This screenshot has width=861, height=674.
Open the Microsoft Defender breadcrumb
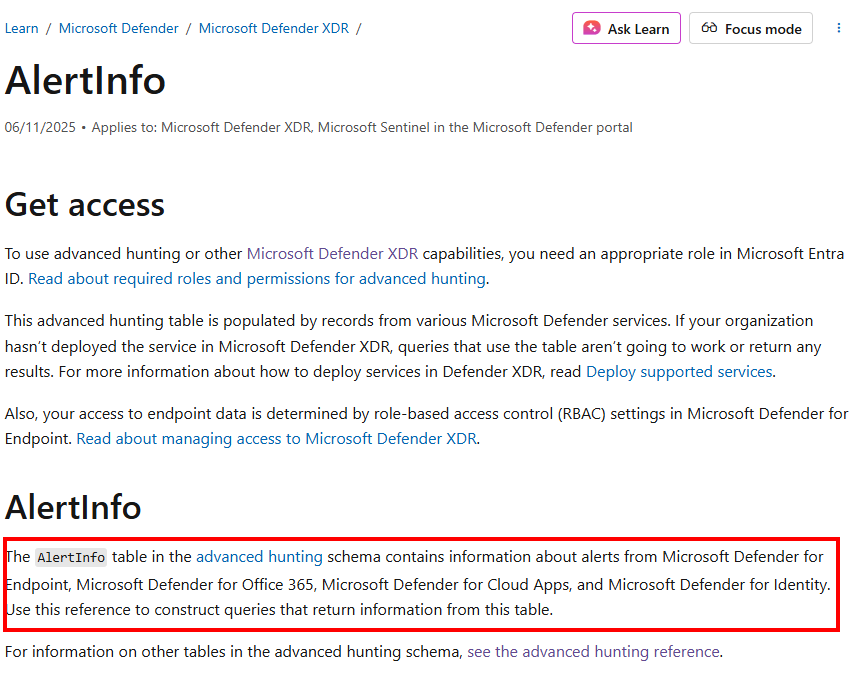coord(119,28)
